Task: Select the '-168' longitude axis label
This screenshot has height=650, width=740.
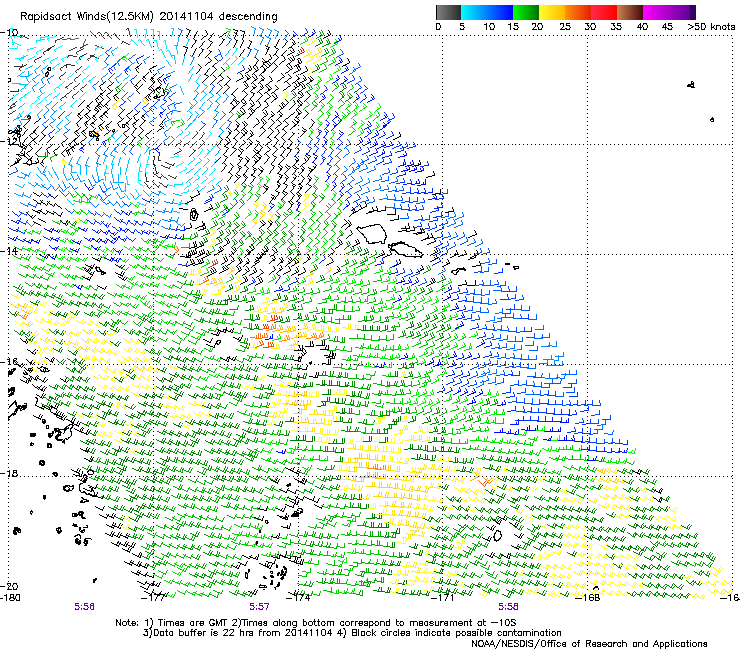Action: 588,597
